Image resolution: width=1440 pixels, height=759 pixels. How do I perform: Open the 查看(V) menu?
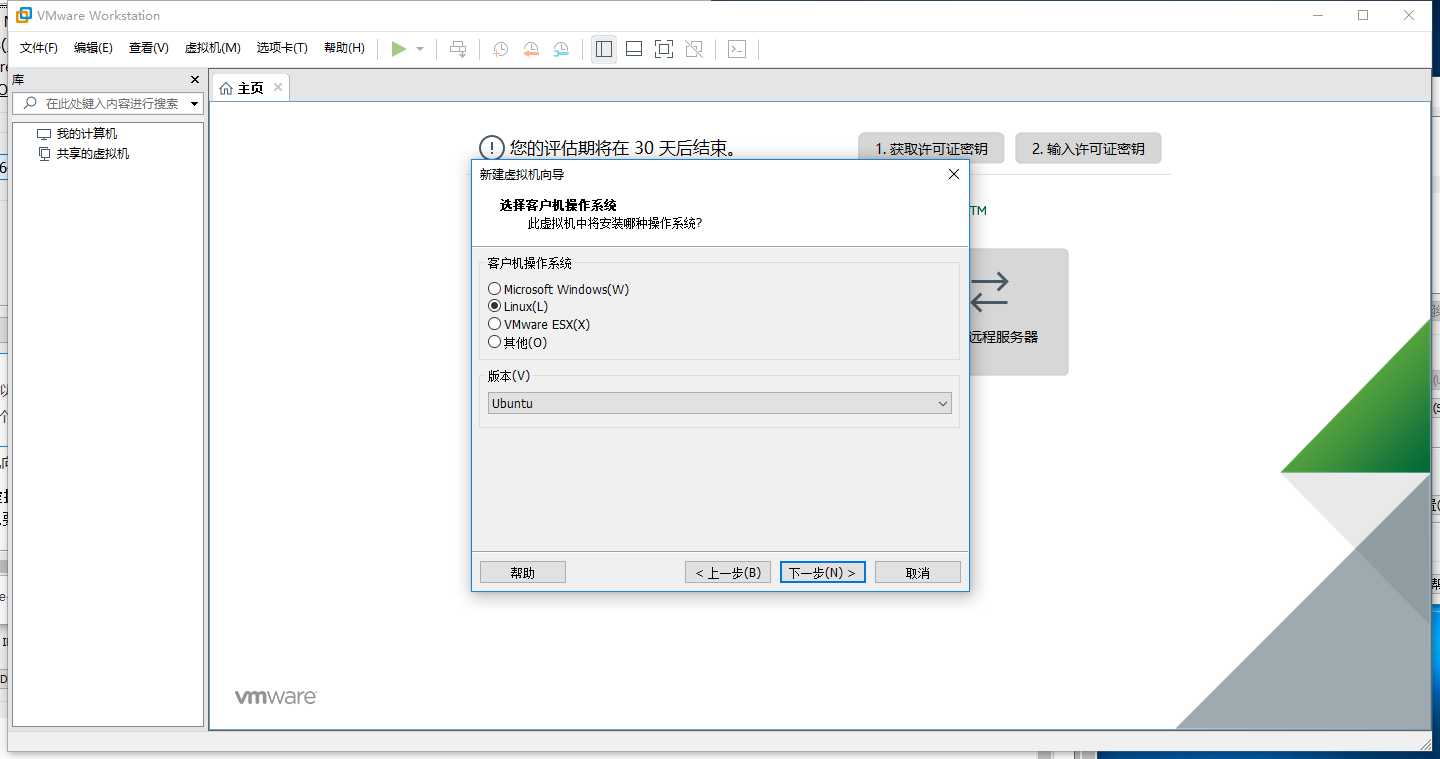coord(149,48)
